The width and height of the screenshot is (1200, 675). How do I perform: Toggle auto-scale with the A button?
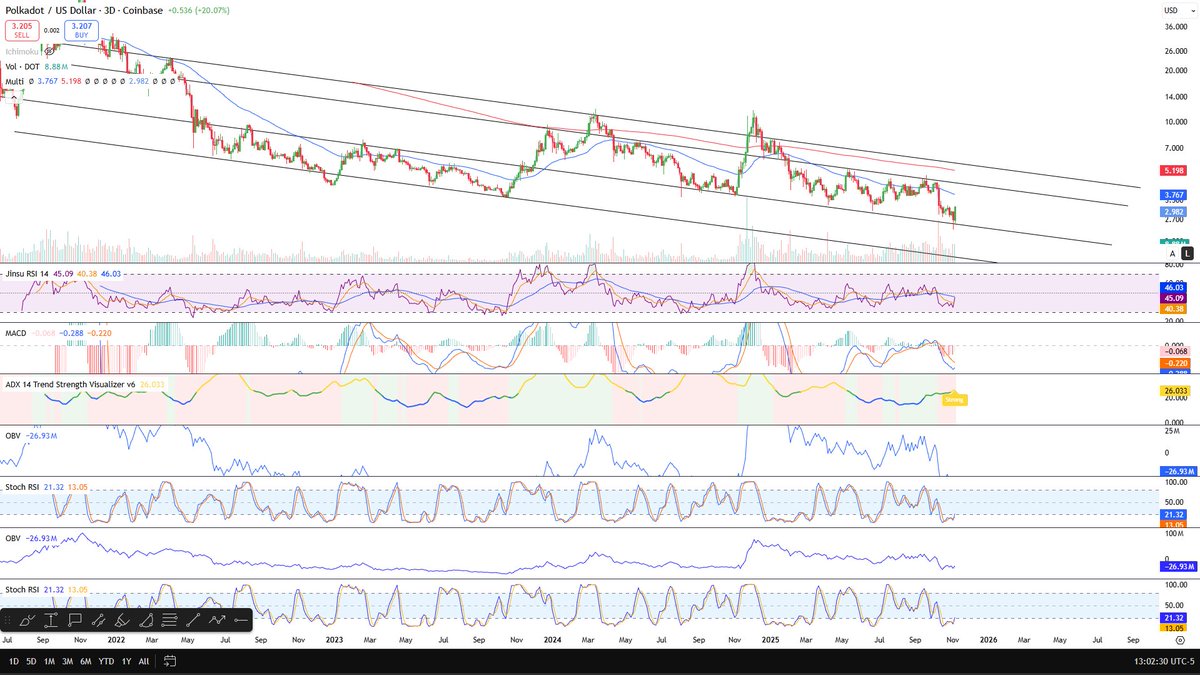[x=1171, y=253]
